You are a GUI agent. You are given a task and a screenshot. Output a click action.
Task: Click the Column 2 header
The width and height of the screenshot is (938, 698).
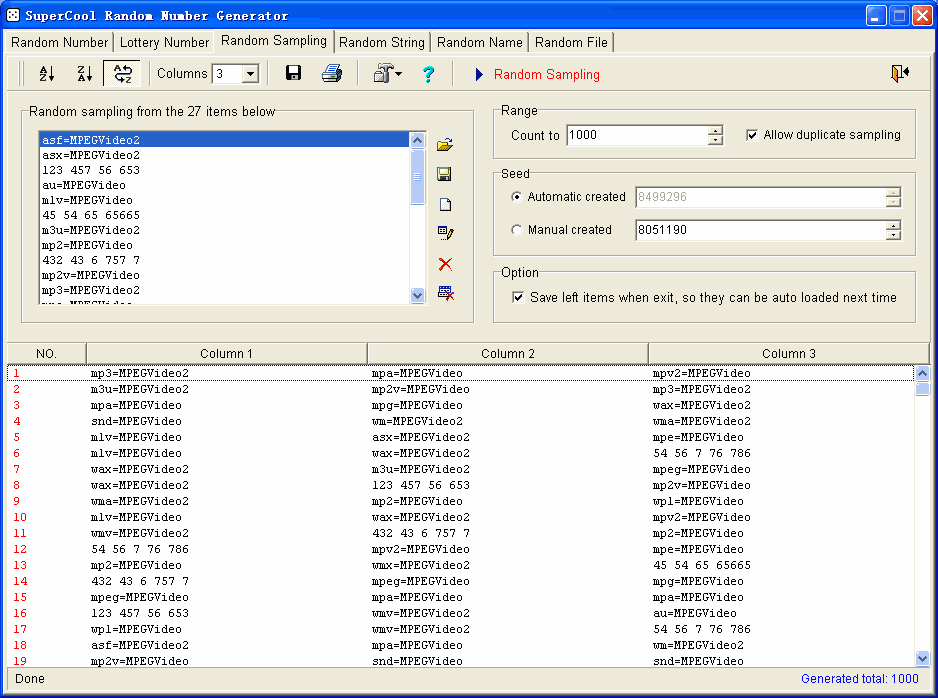click(x=507, y=353)
